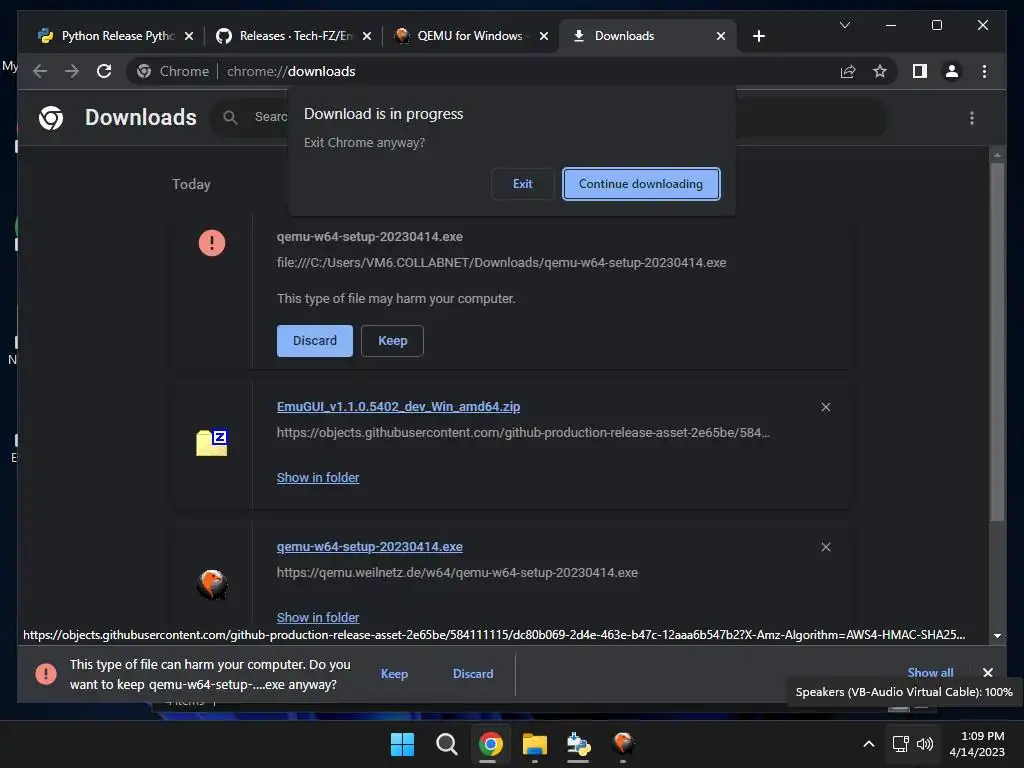Click the scroll down arrow at page bottom
The width and height of the screenshot is (1024, 768).
[x=997, y=635]
